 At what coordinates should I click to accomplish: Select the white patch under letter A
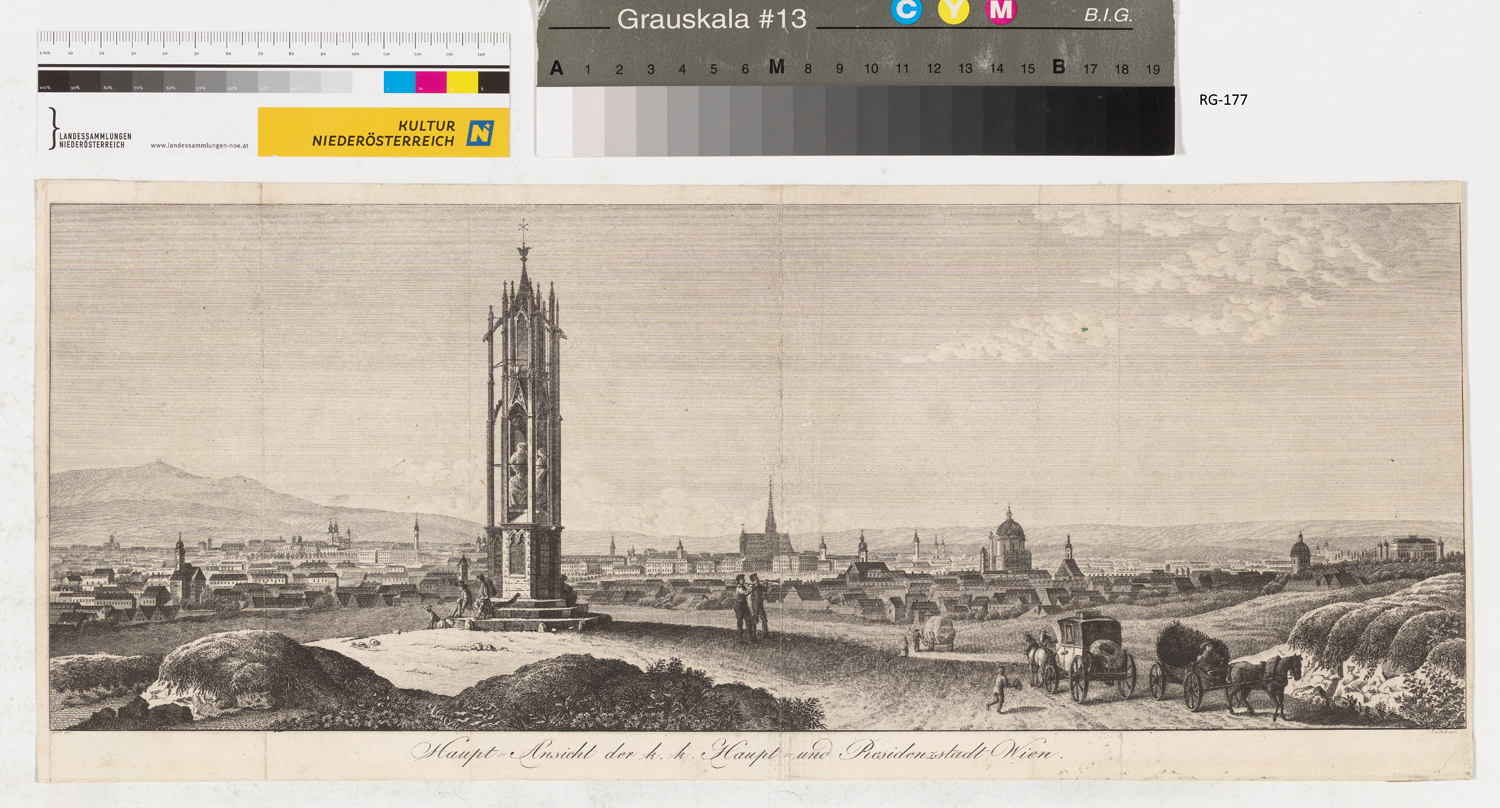pyautogui.click(x=555, y=120)
